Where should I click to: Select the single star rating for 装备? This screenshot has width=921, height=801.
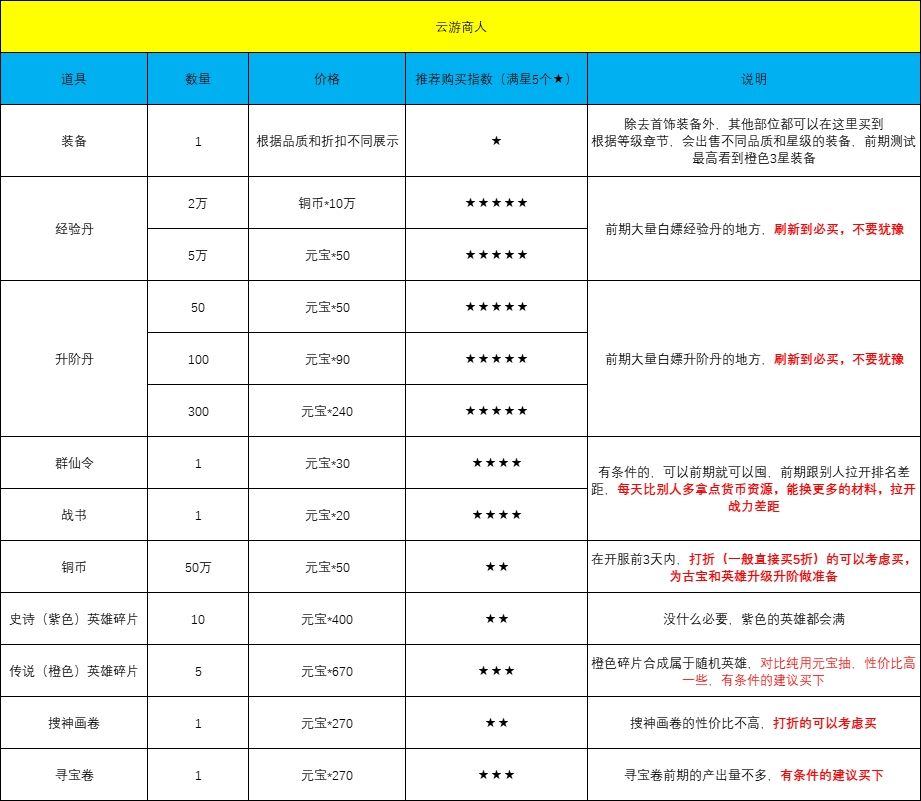pos(496,141)
